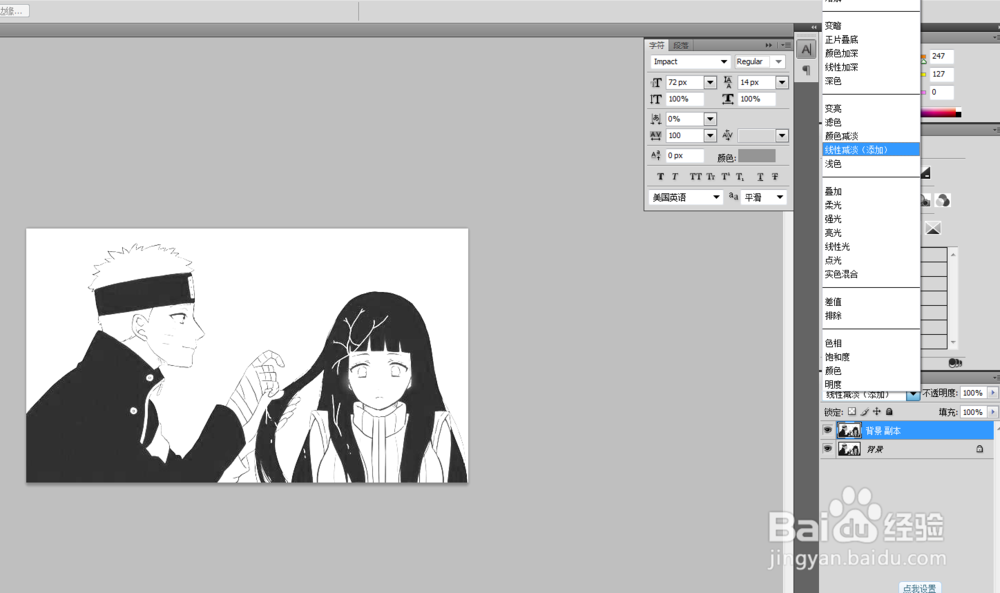Open the 平滑 anti-aliasing dropdown
This screenshot has width=1000, height=593.
click(x=780, y=197)
